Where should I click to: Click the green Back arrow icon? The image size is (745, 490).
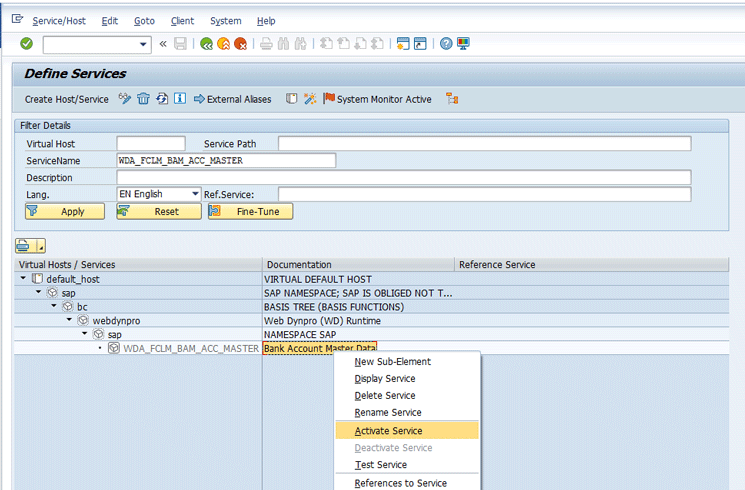point(206,44)
